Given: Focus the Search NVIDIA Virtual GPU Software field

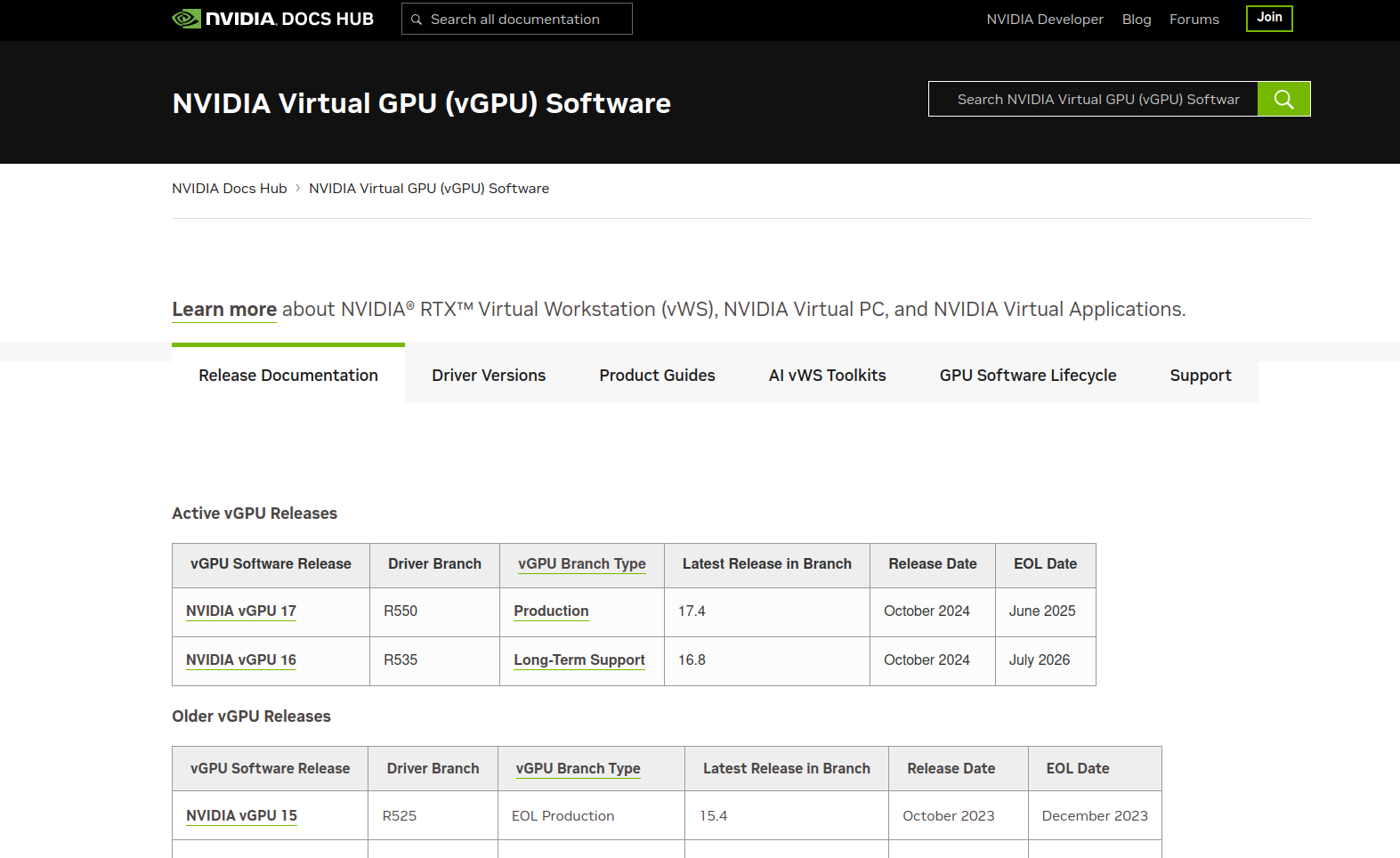Looking at the screenshot, I should point(1093,99).
